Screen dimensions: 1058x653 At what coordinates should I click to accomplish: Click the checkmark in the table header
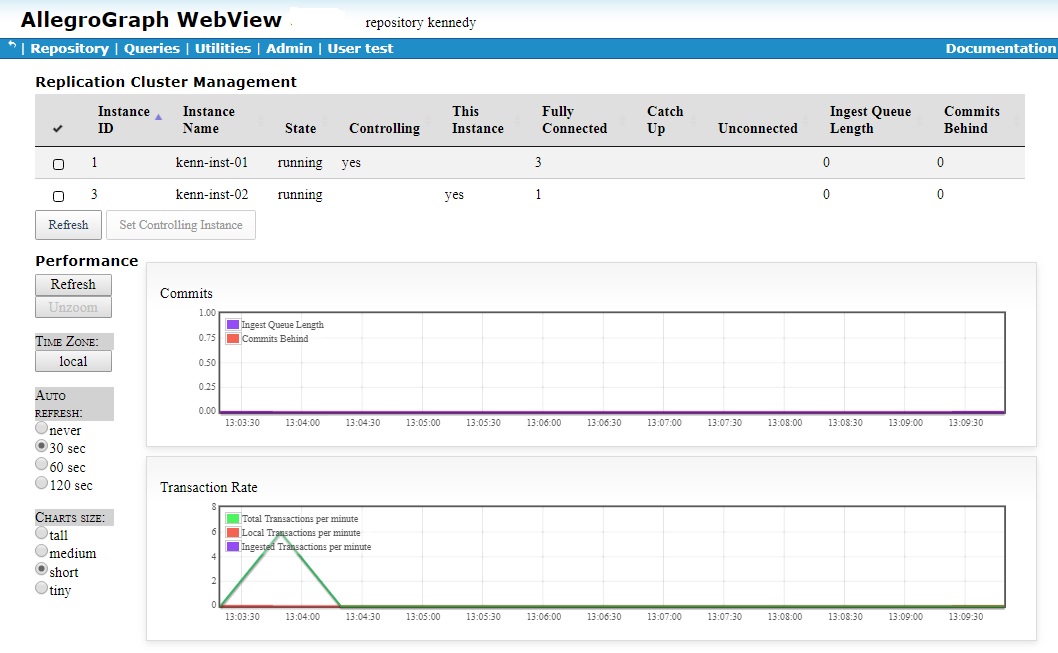click(x=57, y=128)
